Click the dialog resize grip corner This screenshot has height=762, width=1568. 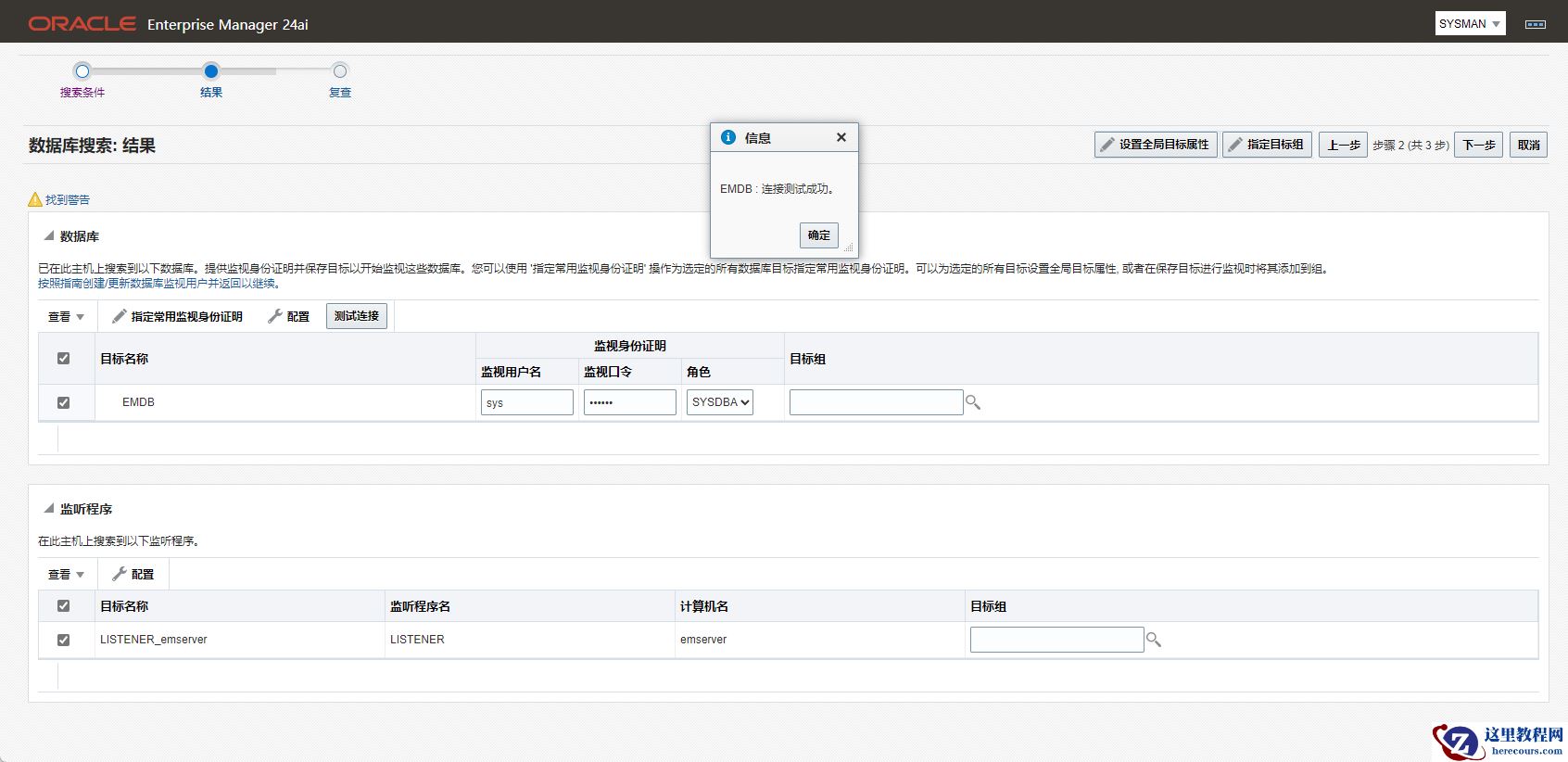tap(848, 248)
